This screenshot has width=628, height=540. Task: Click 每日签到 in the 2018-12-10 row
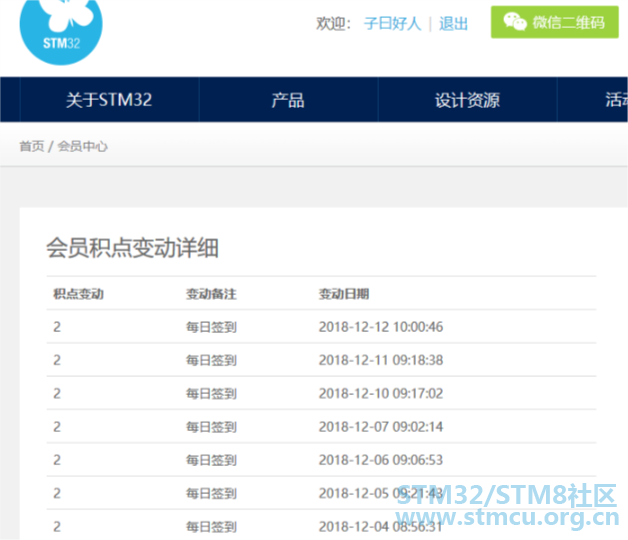(x=211, y=394)
